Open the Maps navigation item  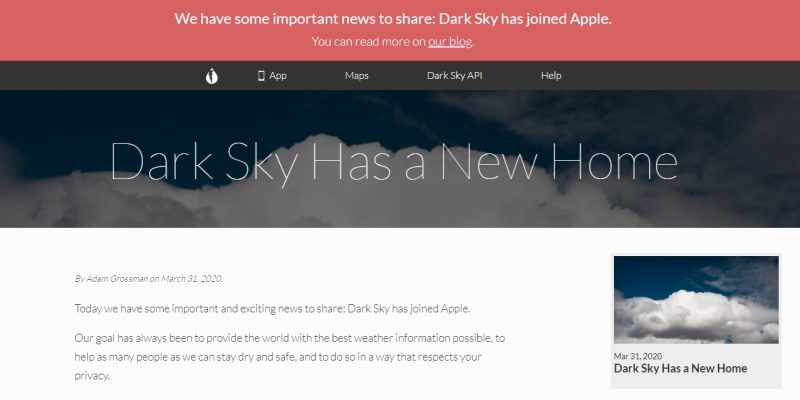pos(357,76)
